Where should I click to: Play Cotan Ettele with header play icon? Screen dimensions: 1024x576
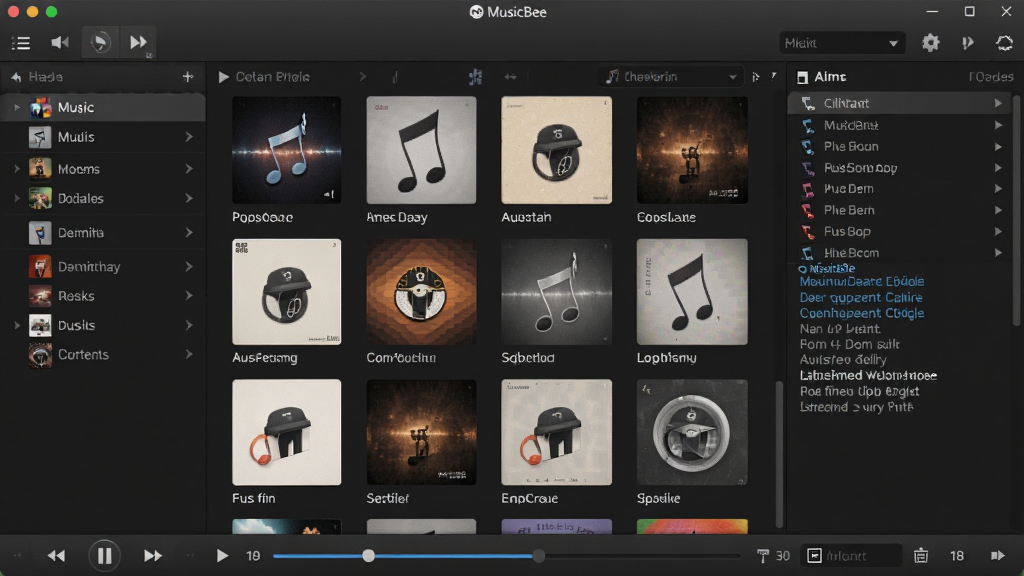click(x=223, y=77)
